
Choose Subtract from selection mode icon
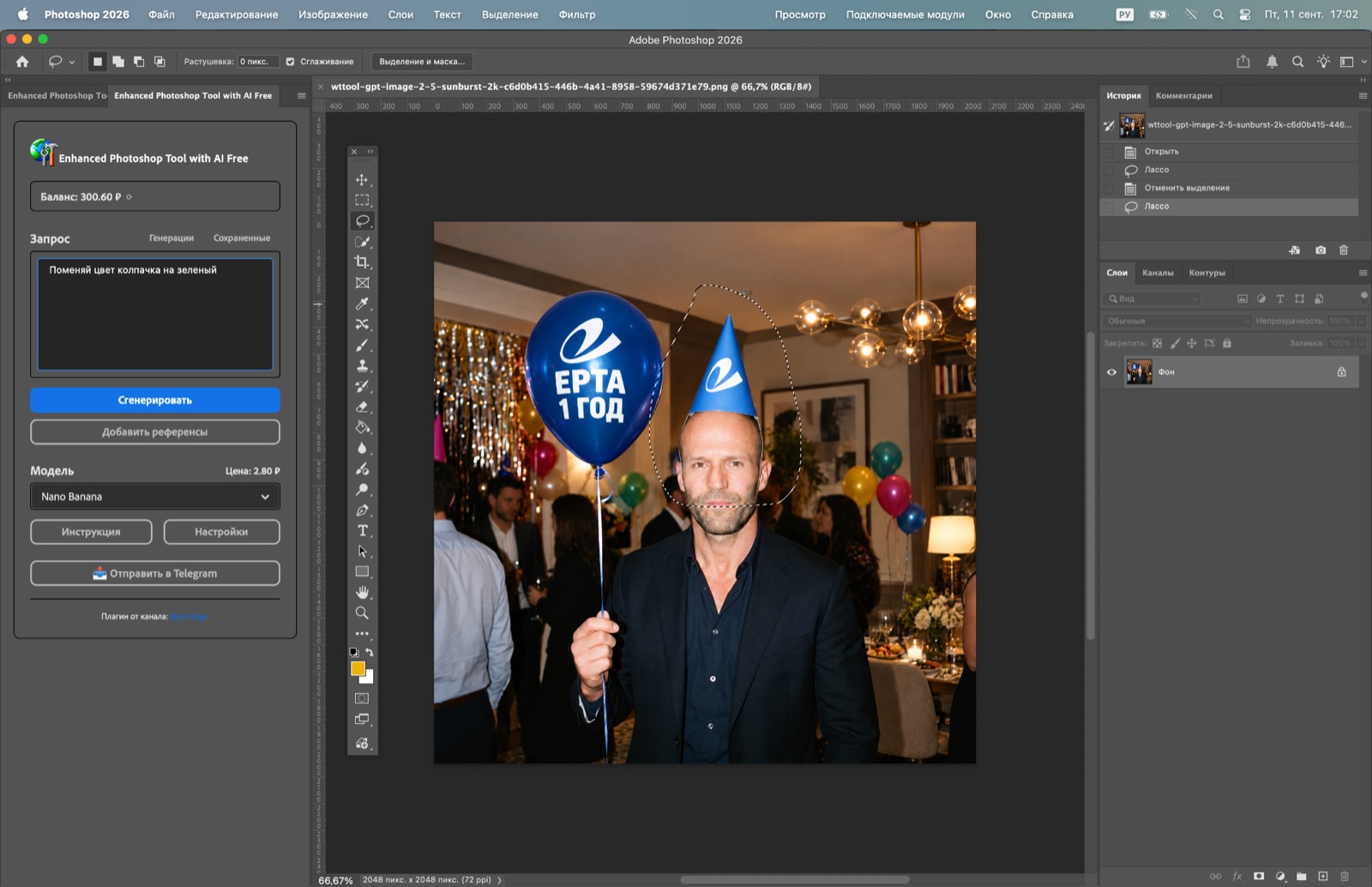139,62
